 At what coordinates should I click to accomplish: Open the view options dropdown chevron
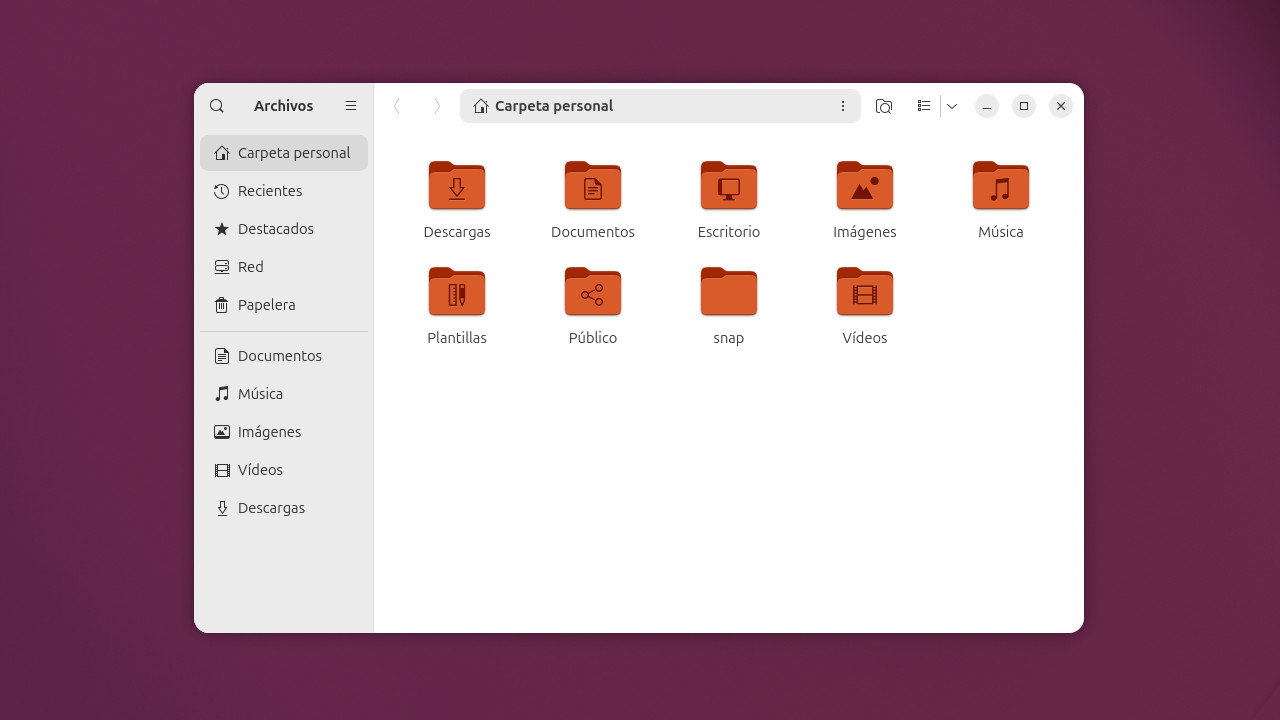coord(951,105)
